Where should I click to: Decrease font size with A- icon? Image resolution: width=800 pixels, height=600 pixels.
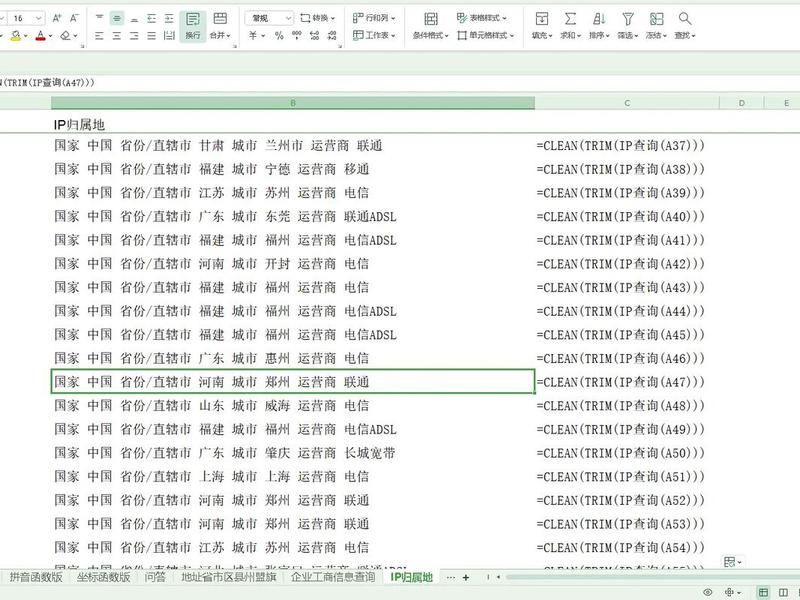click(x=74, y=18)
